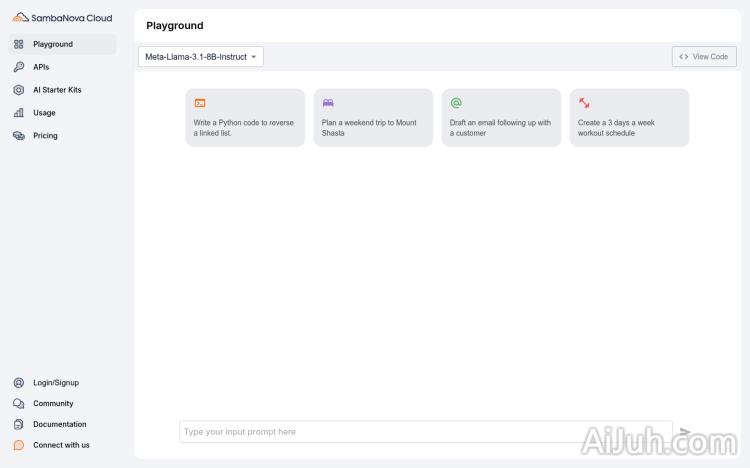
Task: Click the APIs key icon
Action: pos(19,67)
